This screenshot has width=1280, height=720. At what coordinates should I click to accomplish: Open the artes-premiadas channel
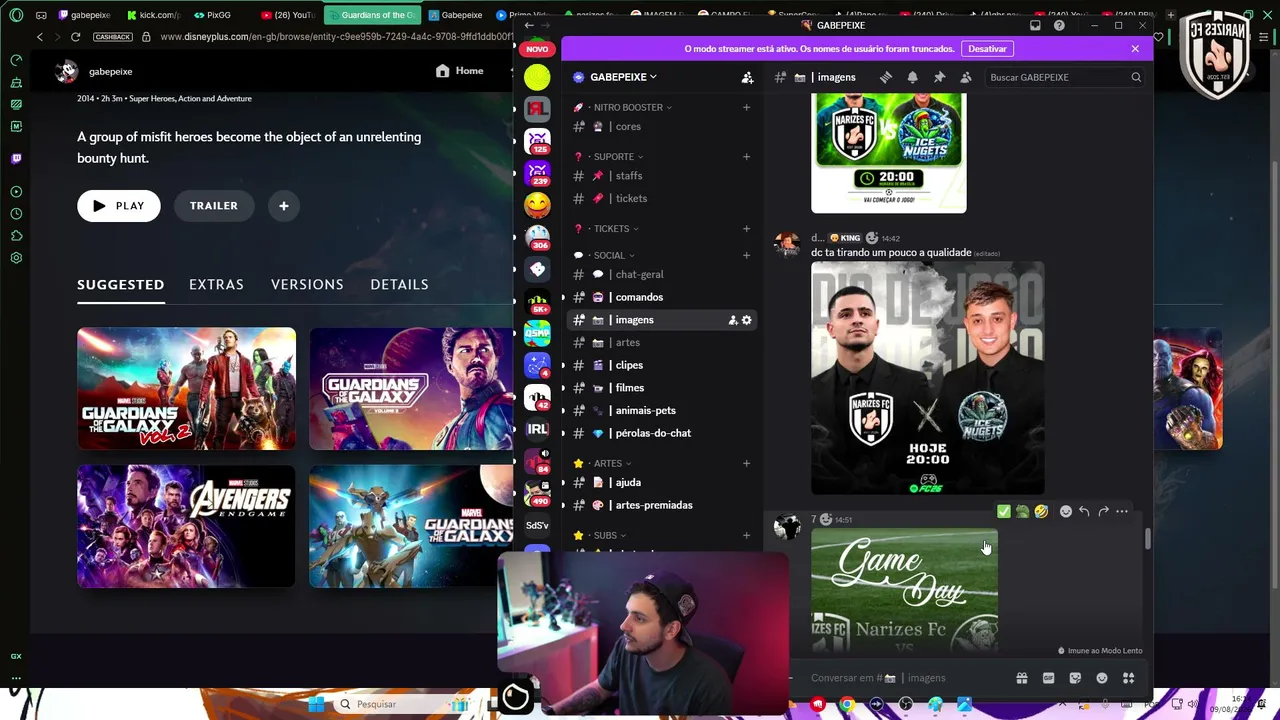(x=662, y=505)
